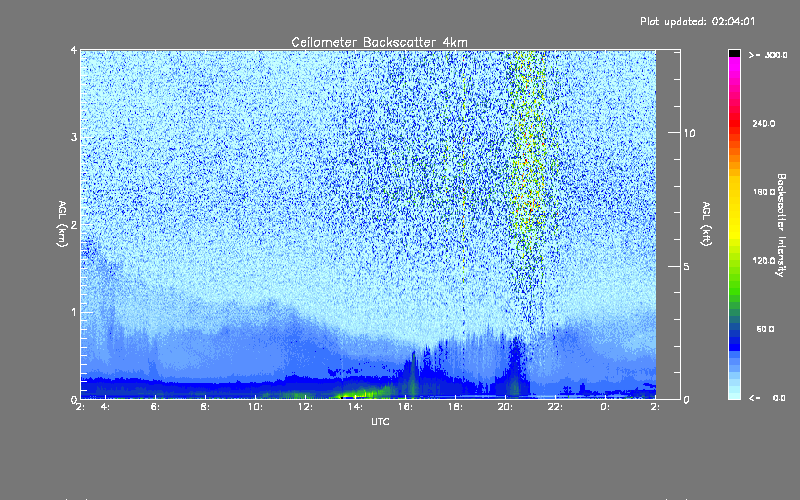The width and height of the screenshot is (800, 500).
Task: Click the '60.0' colorbar tick value
Action: pyautogui.click(x=765, y=329)
